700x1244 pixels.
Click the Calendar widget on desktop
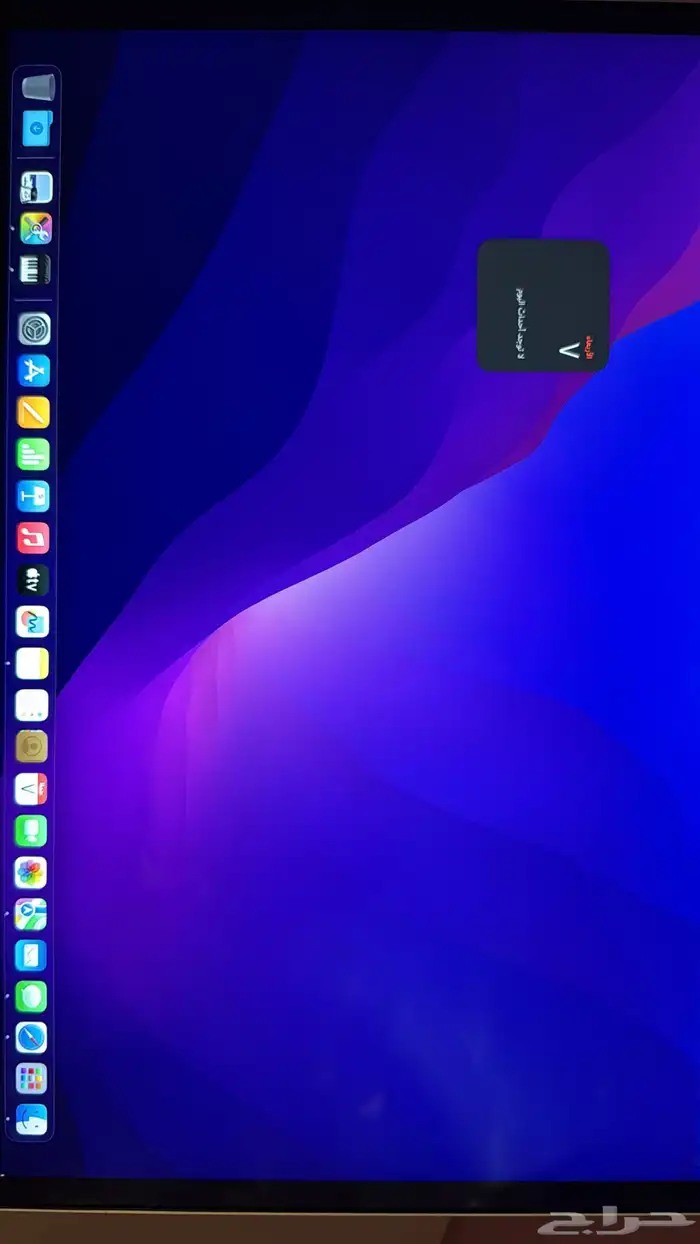[x=543, y=306]
